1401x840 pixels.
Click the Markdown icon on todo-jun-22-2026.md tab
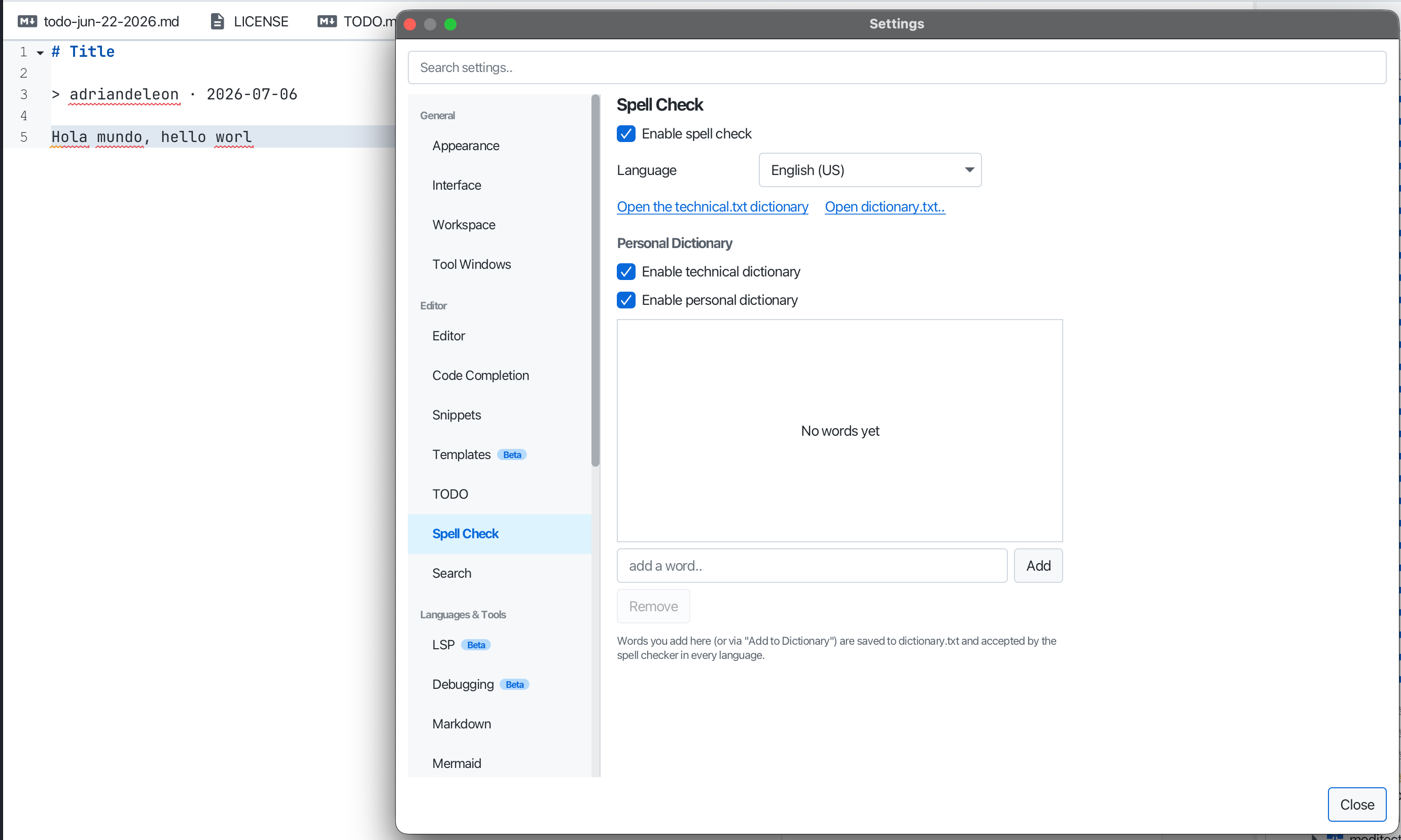[27, 21]
